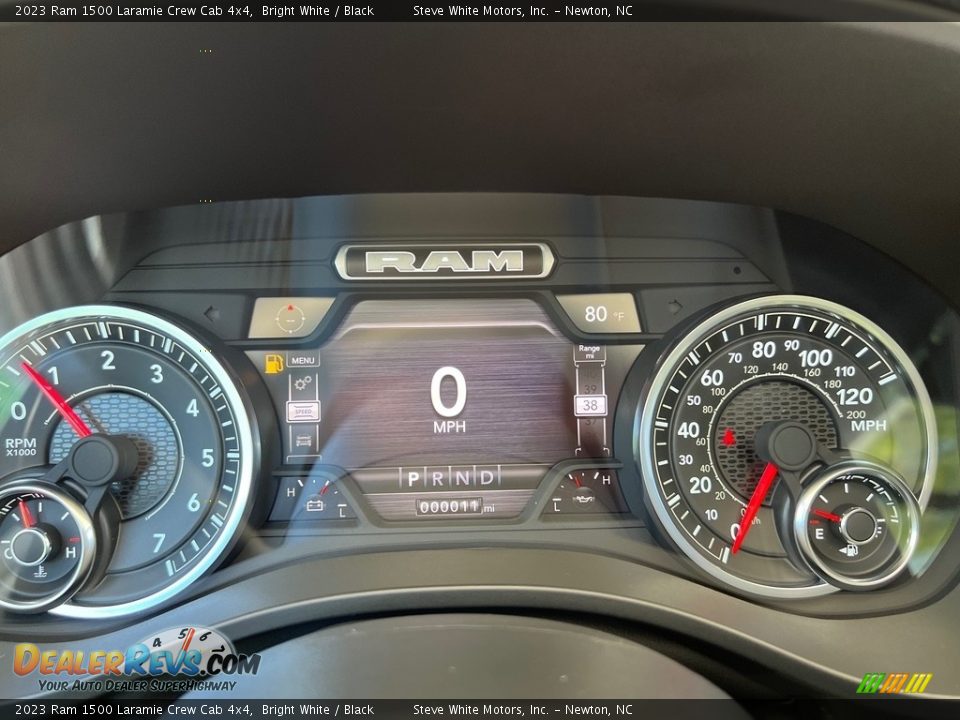
Task: Tap the digital 0 MPH speed readout
Action: point(449,399)
